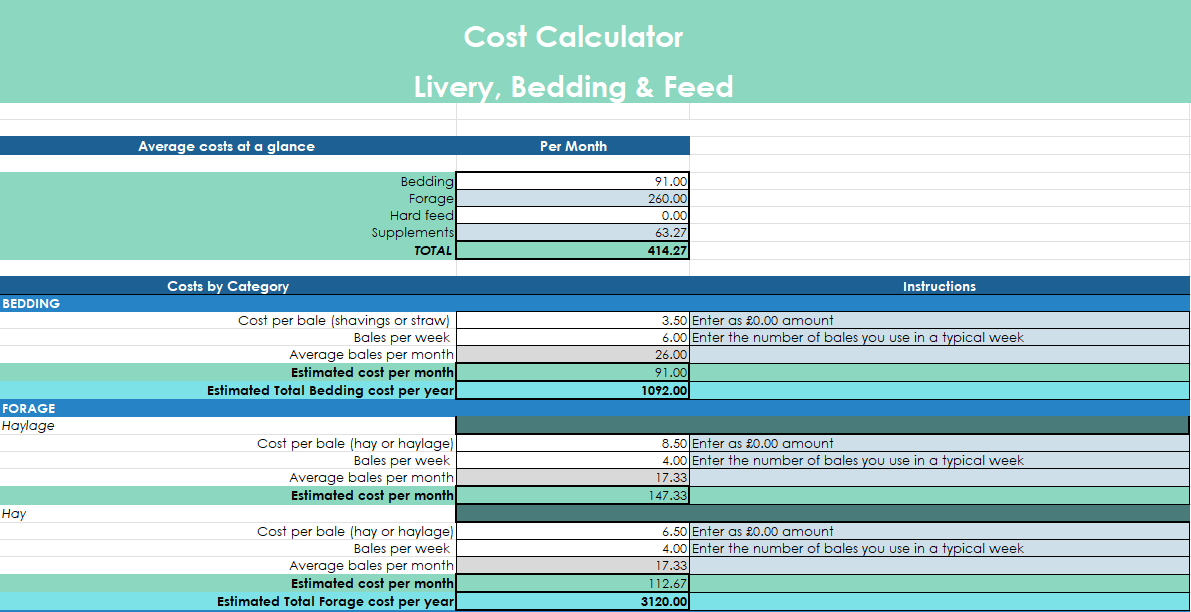
Task: Click the 260.00 Forage monthly value
Action: (573, 199)
